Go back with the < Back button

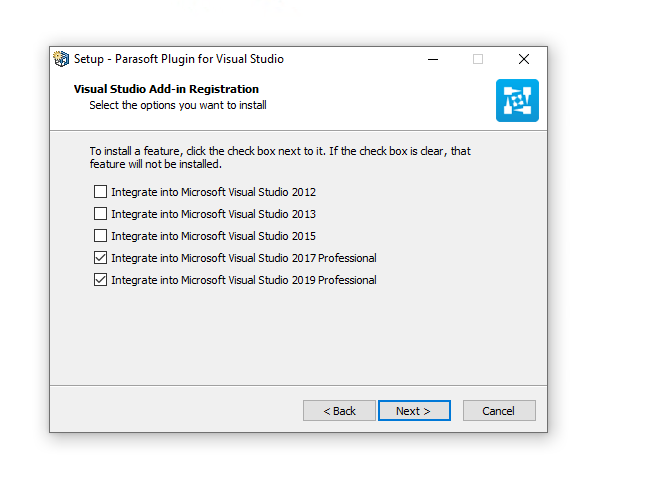(x=339, y=411)
